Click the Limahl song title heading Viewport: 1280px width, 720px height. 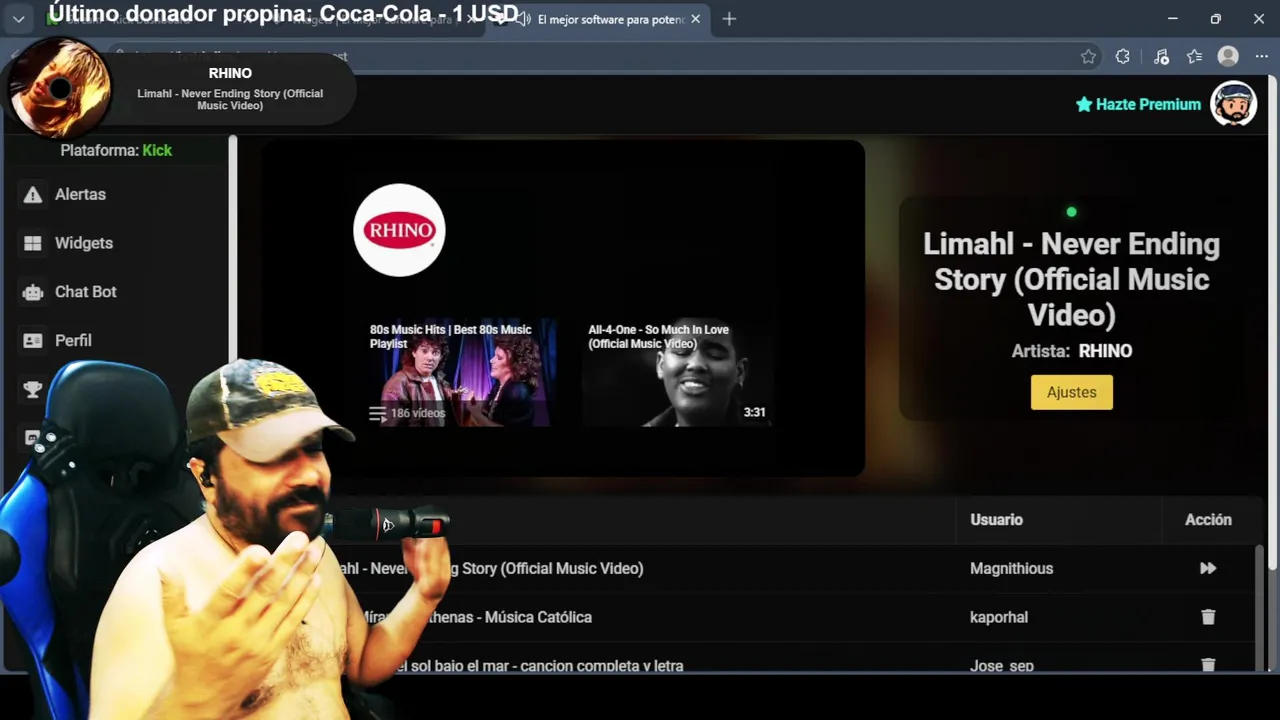1071,279
